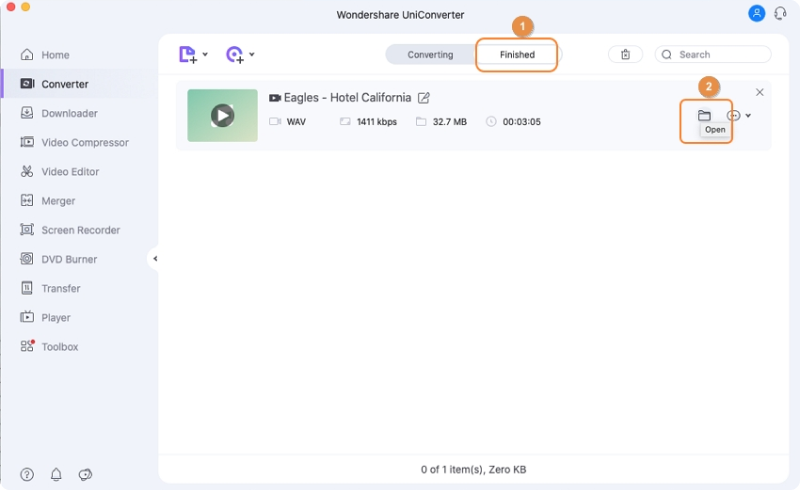Image resolution: width=800 pixels, height=490 pixels.
Task: Expand the more options arrow on file row
Action: [x=748, y=116]
